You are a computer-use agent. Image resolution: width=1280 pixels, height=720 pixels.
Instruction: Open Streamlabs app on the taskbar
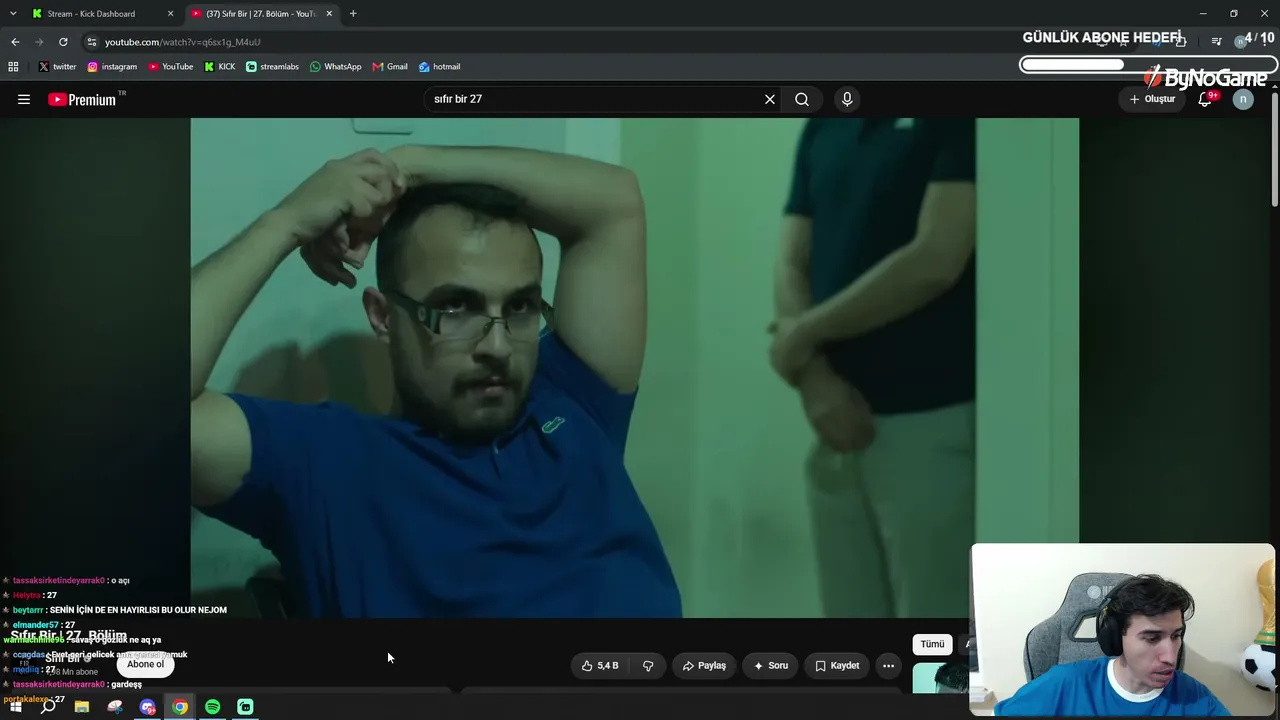click(245, 707)
